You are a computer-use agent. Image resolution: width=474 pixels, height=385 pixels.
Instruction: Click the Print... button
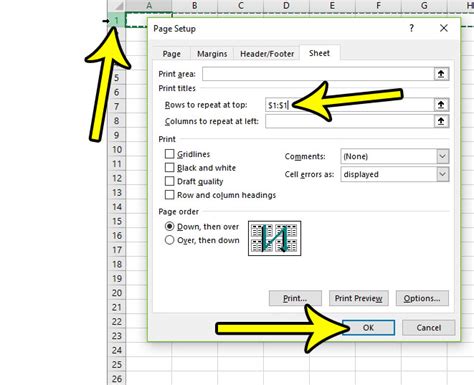295,298
